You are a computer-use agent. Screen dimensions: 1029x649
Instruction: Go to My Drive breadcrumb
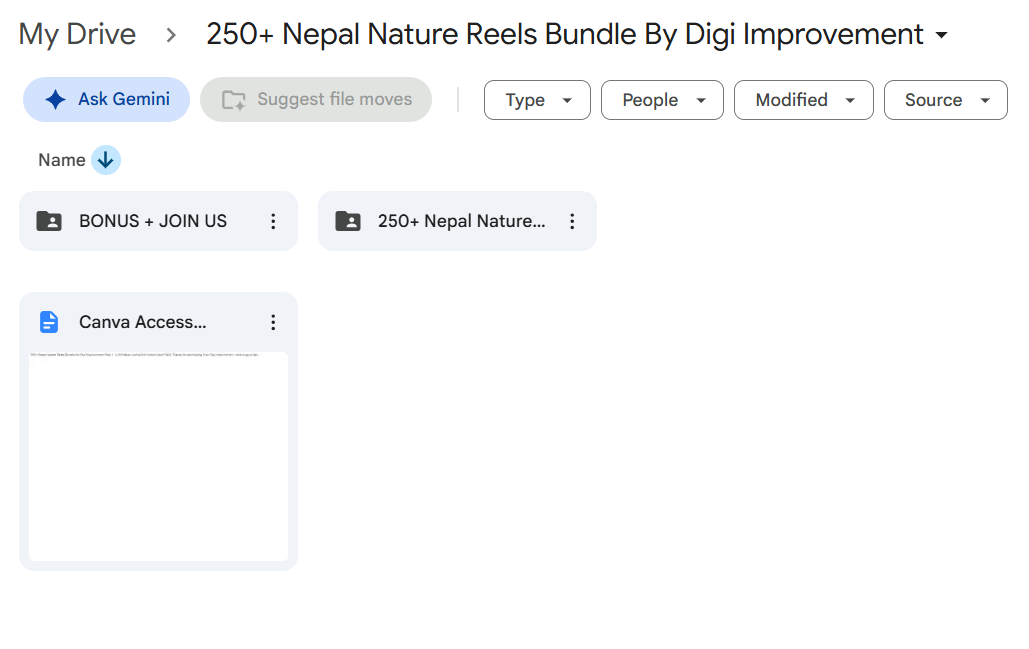pyautogui.click(x=77, y=34)
